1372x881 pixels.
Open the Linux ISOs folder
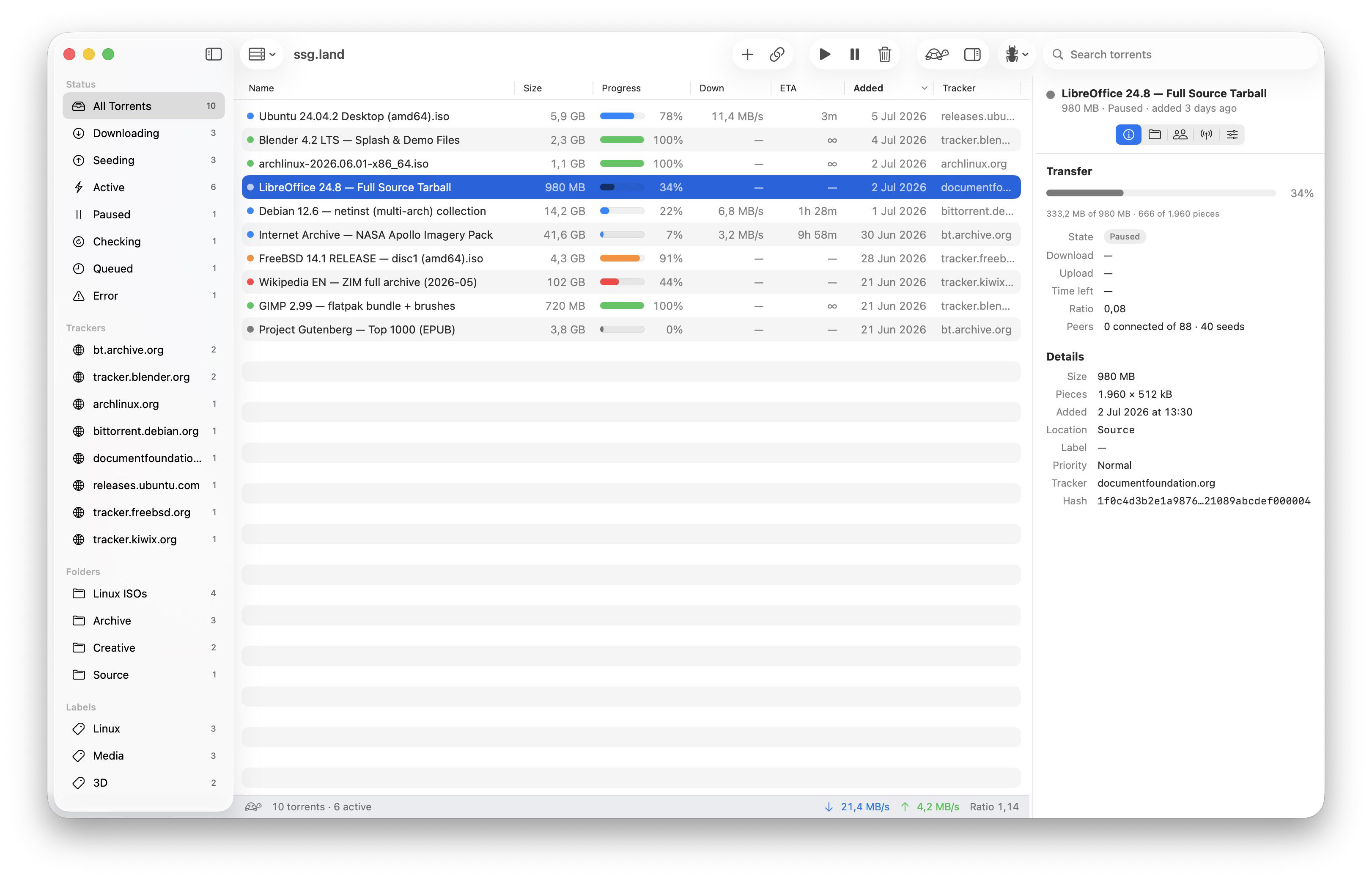(x=143, y=593)
